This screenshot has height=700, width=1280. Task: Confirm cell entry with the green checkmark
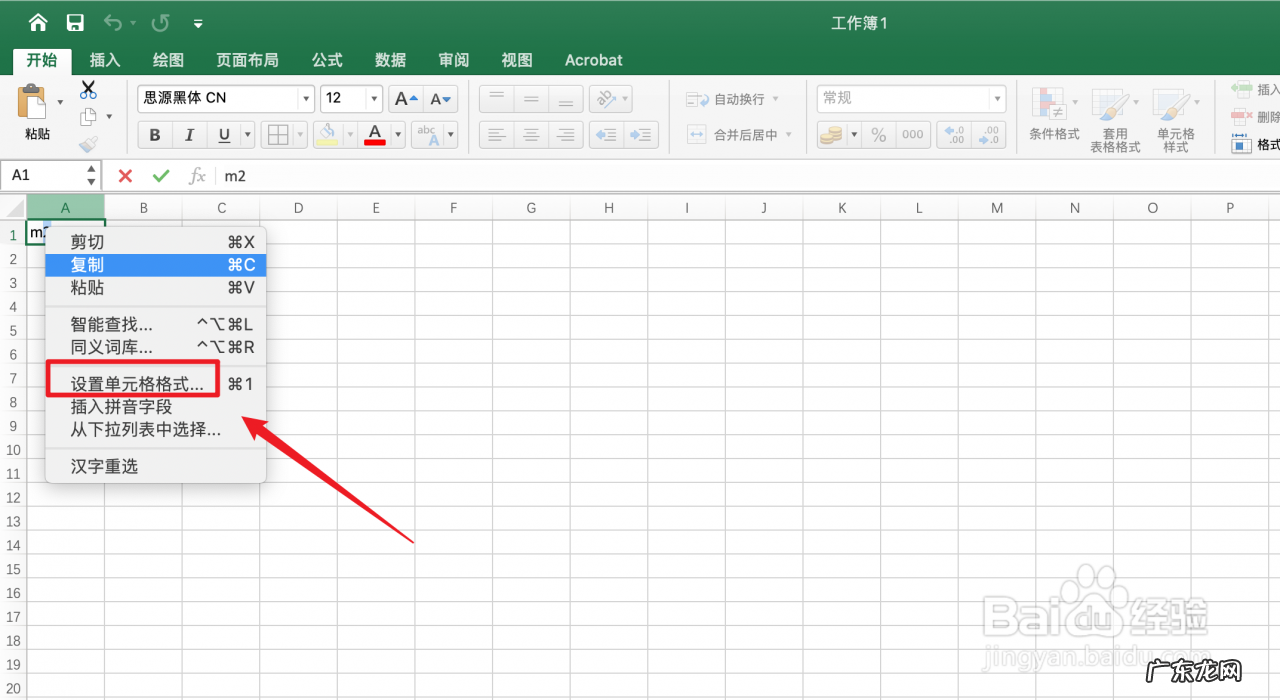[161, 175]
